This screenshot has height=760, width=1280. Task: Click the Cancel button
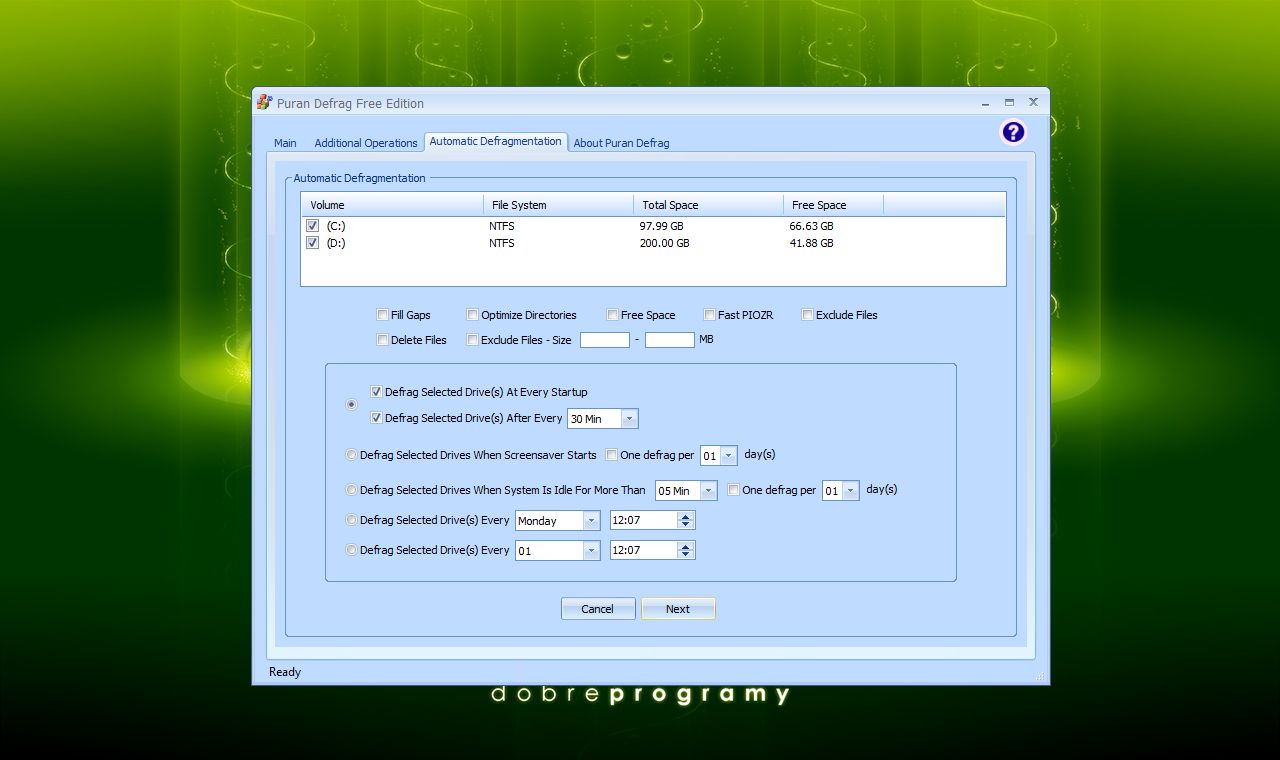pos(598,609)
